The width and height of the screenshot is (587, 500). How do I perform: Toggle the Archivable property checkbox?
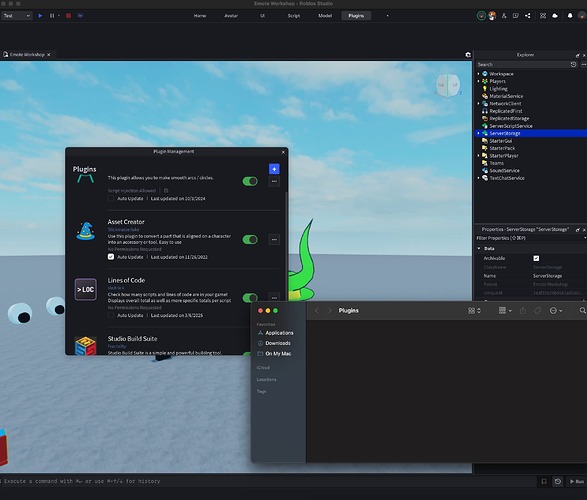click(536, 258)
